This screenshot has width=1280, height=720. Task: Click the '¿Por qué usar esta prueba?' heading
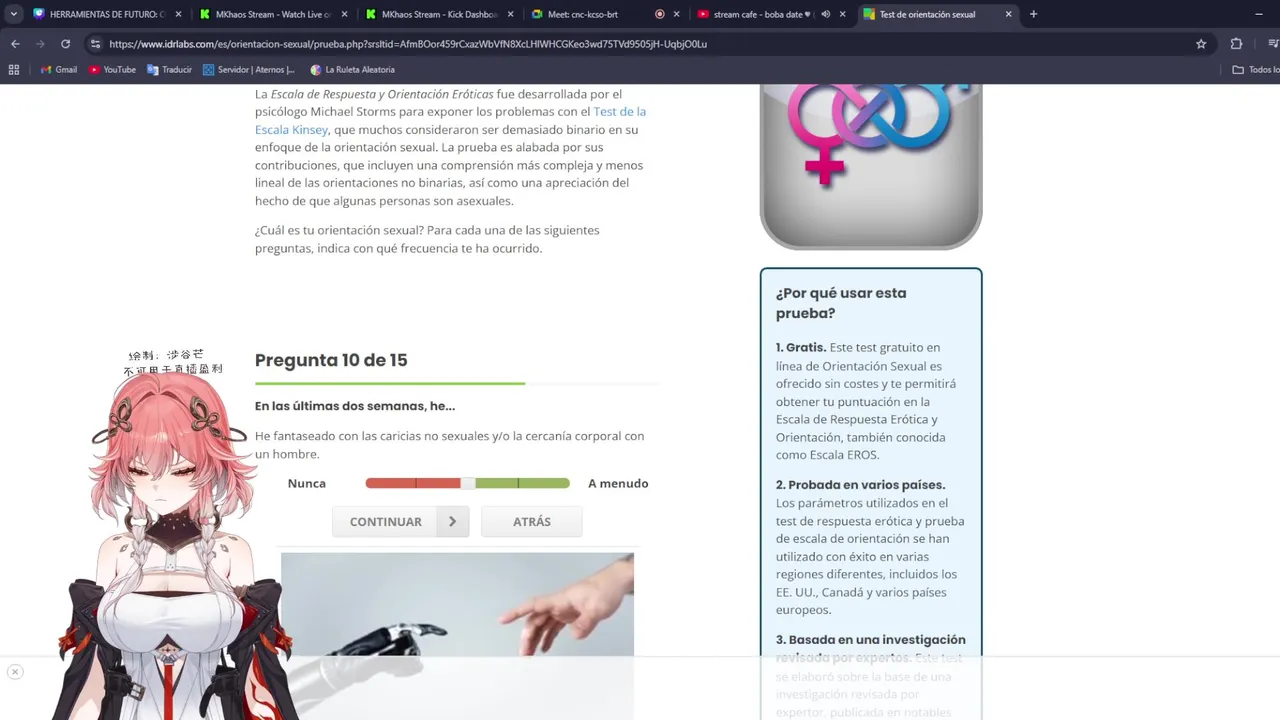pyautogui.click(x=841, y=303)
